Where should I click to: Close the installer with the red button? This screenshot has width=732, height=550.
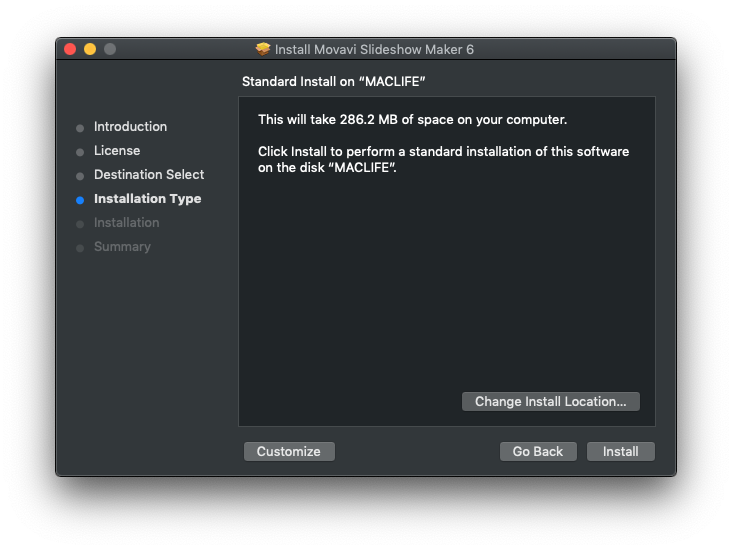70,49
